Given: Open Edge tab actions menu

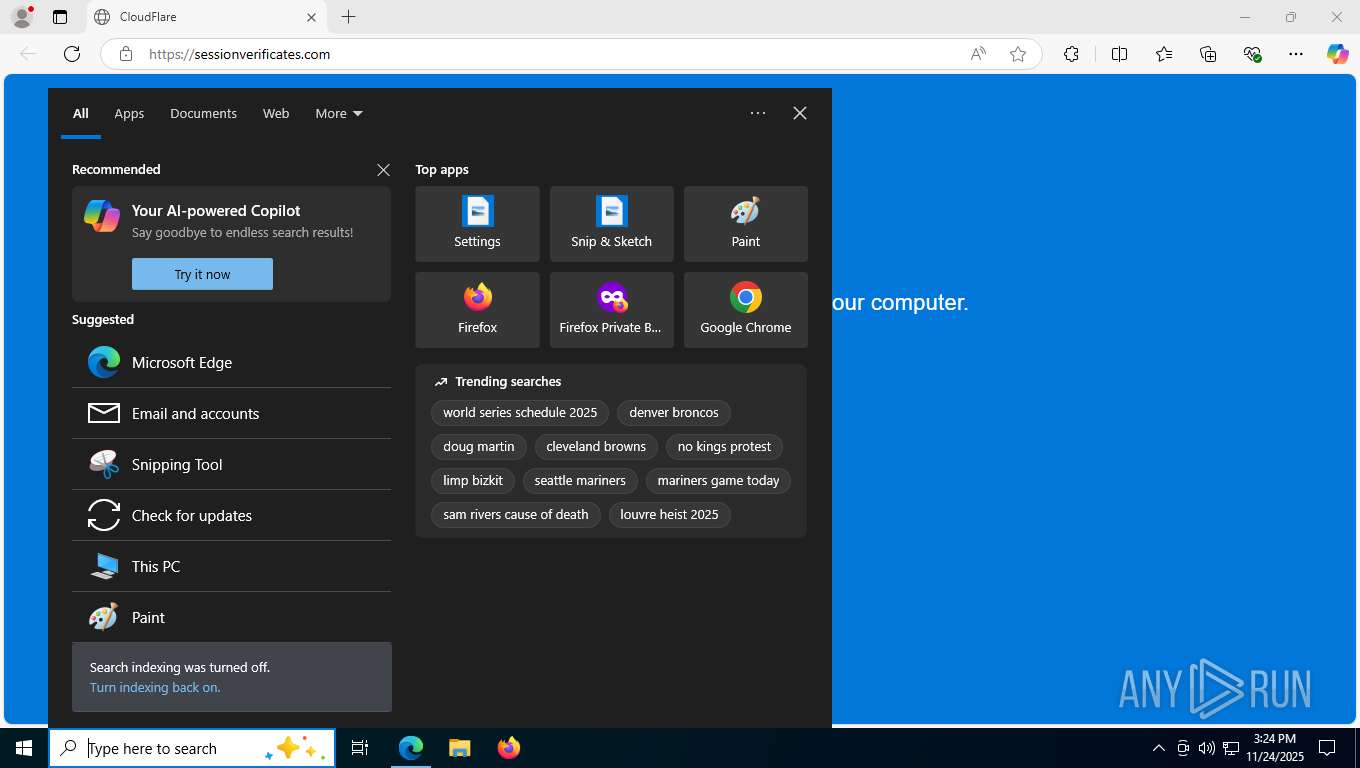Looking at the screenshot, I should 60,17.
